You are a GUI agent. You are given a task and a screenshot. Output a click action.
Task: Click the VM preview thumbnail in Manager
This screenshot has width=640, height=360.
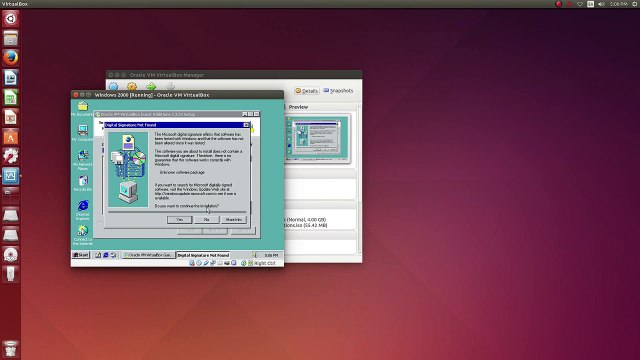click(318, 139)
